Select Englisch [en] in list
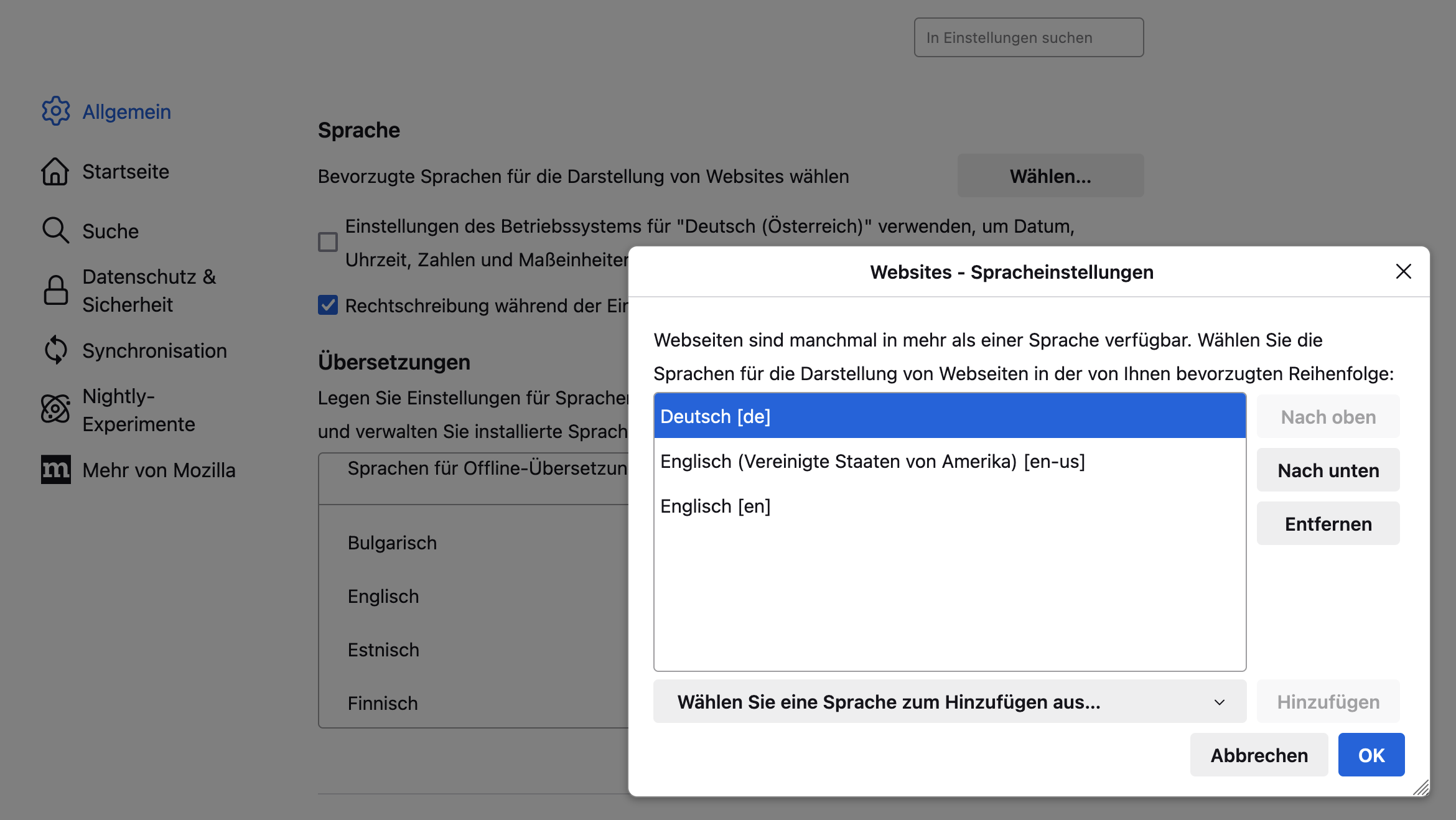 coord(716,506)
